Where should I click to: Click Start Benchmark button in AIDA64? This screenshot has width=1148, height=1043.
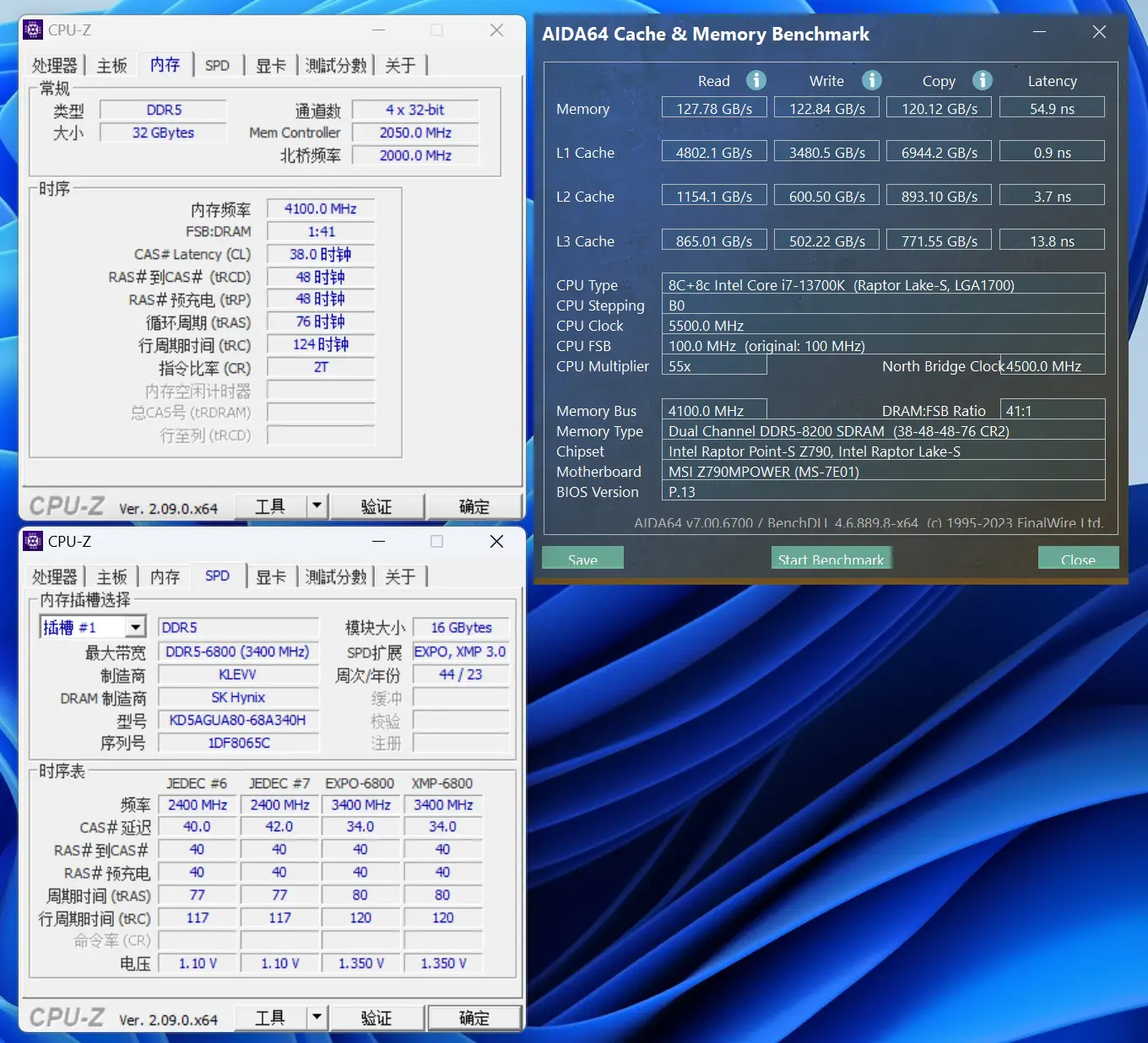(x=831, y=559)
